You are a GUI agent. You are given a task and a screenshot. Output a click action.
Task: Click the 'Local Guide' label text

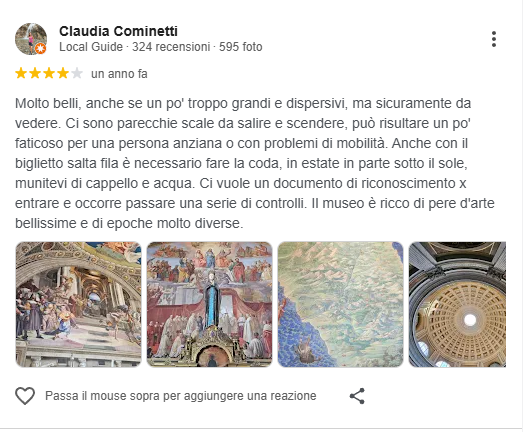[91, 47]
